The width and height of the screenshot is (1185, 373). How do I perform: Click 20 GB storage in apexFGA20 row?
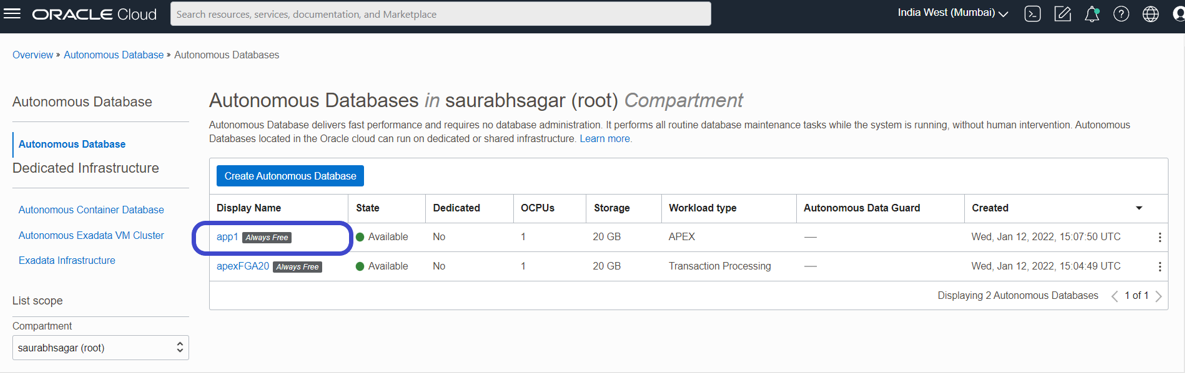click(608, 267)
